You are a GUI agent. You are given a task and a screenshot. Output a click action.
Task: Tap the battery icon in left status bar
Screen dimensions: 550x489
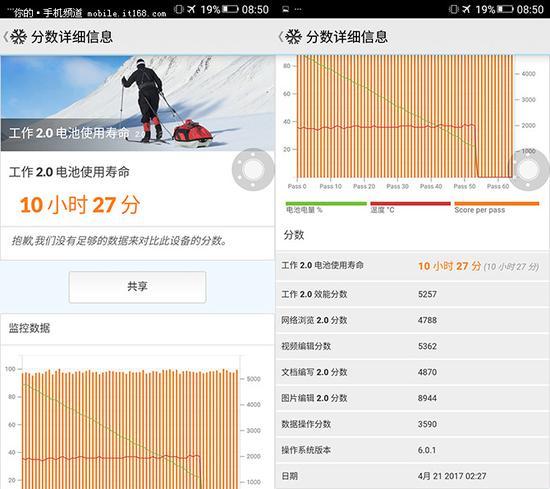(x=230, y=9)
